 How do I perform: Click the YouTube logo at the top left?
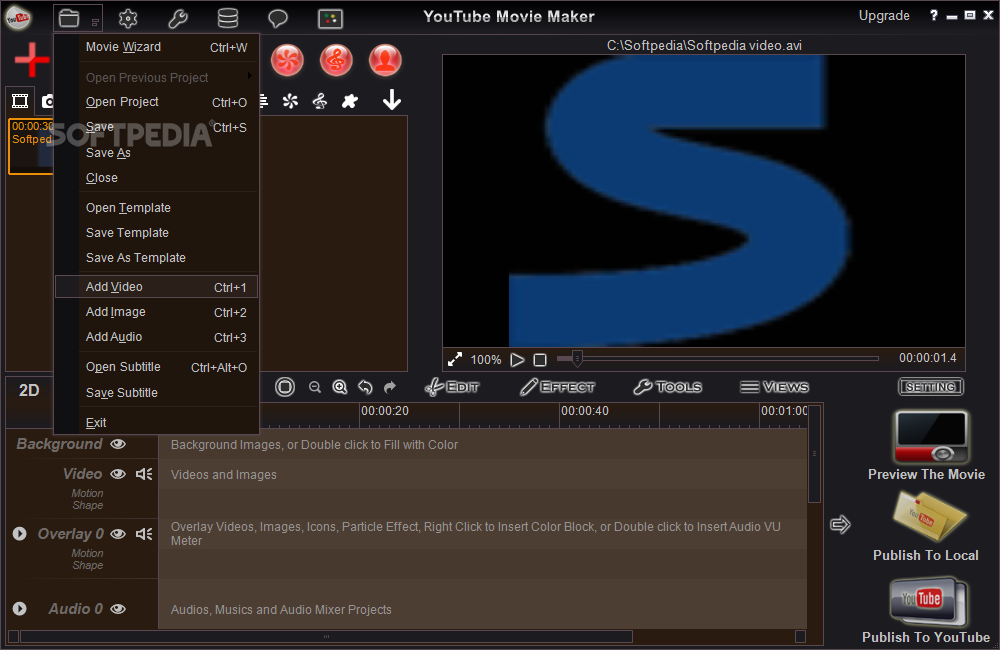pos(18,18)
